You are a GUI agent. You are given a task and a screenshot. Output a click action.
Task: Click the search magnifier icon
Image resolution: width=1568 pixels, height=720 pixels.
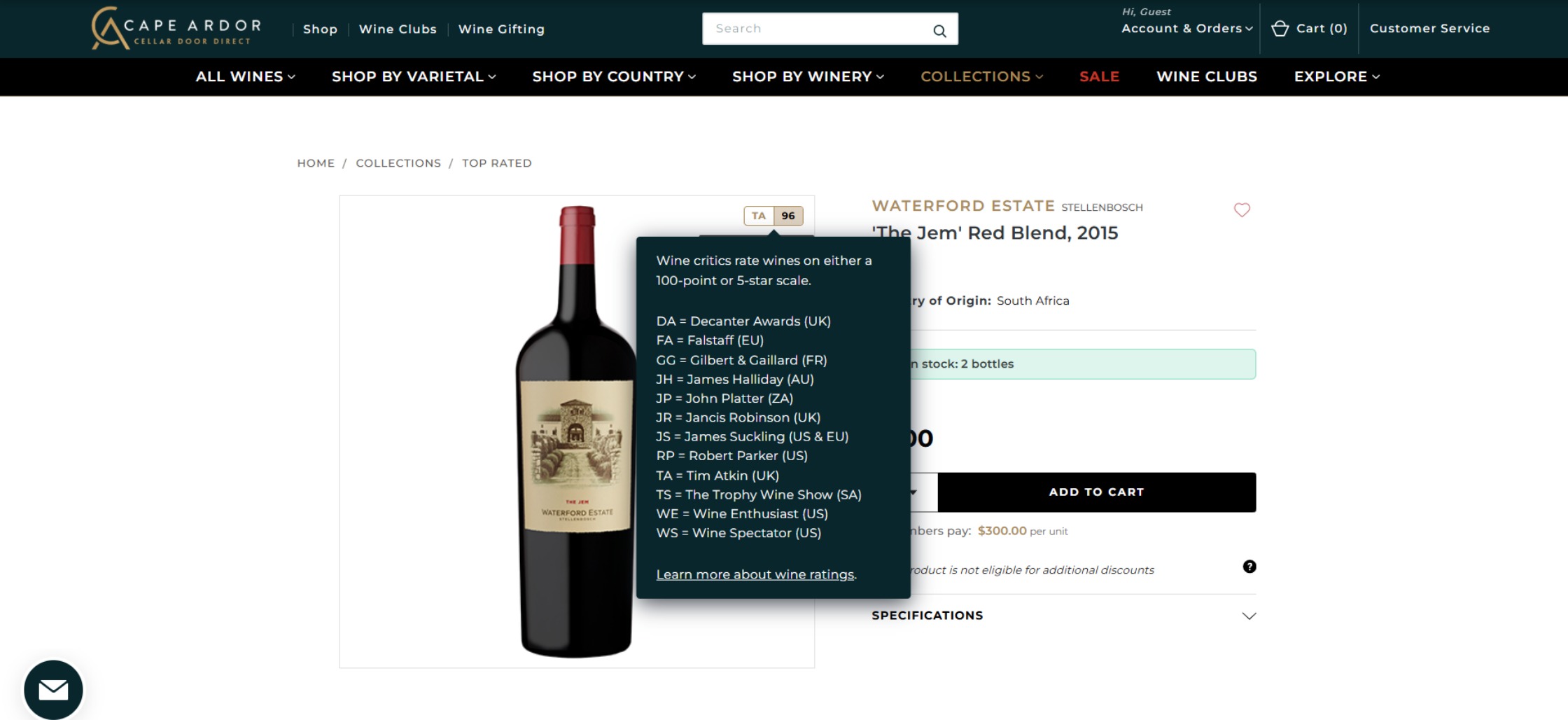[x=939, y=30]
